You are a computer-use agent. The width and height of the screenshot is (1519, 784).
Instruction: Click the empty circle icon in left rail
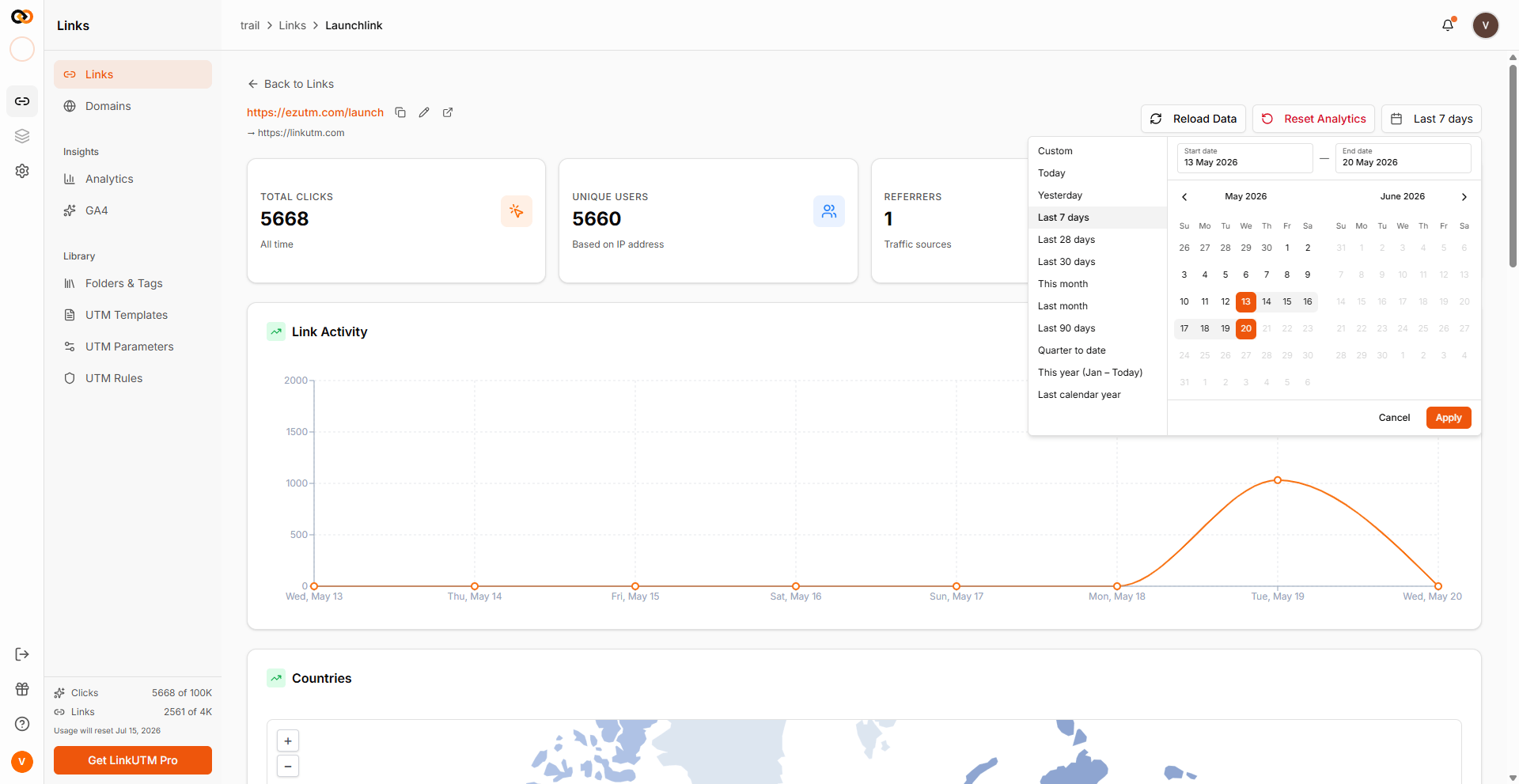[x=22, y=49]
